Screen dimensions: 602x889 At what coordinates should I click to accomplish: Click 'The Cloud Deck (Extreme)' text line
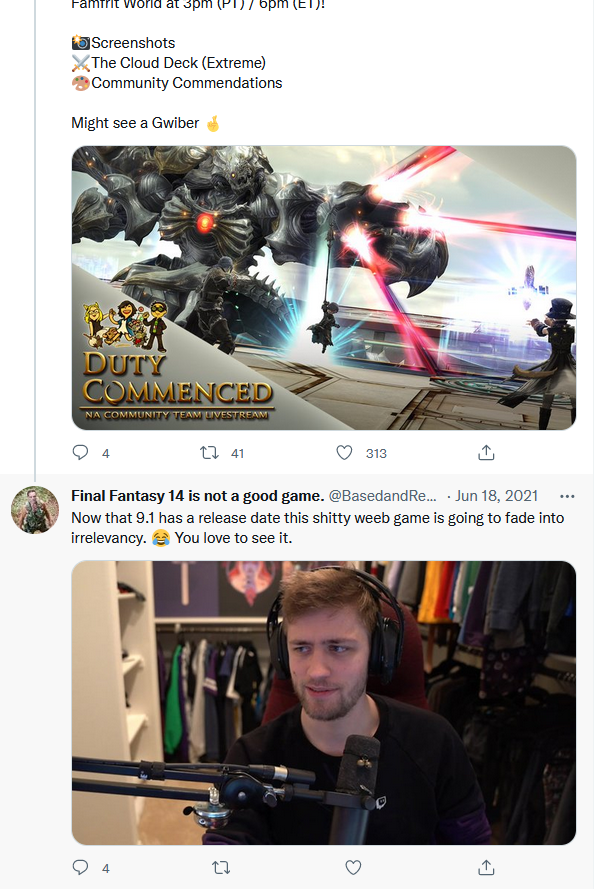(x=179, y=63)
